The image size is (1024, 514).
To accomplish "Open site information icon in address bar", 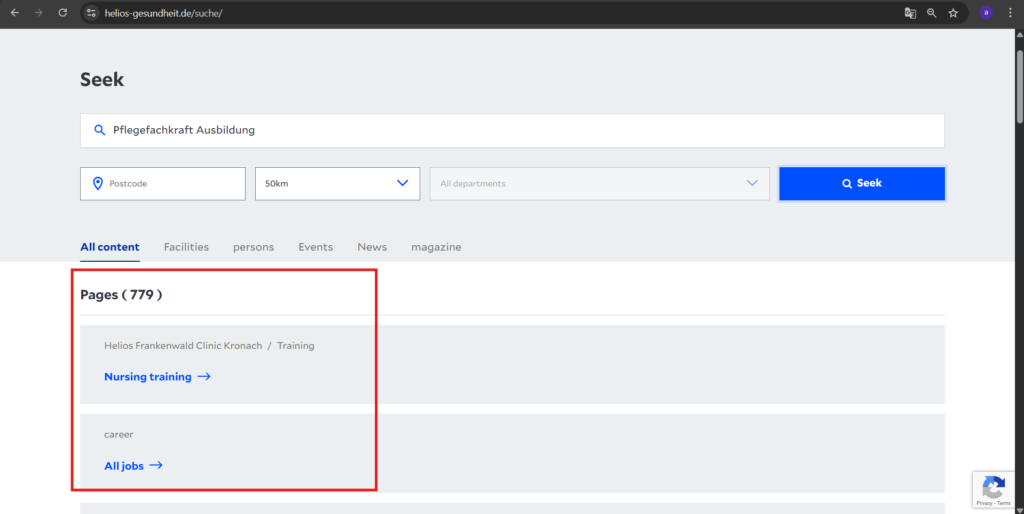I will tap(91, 13).
